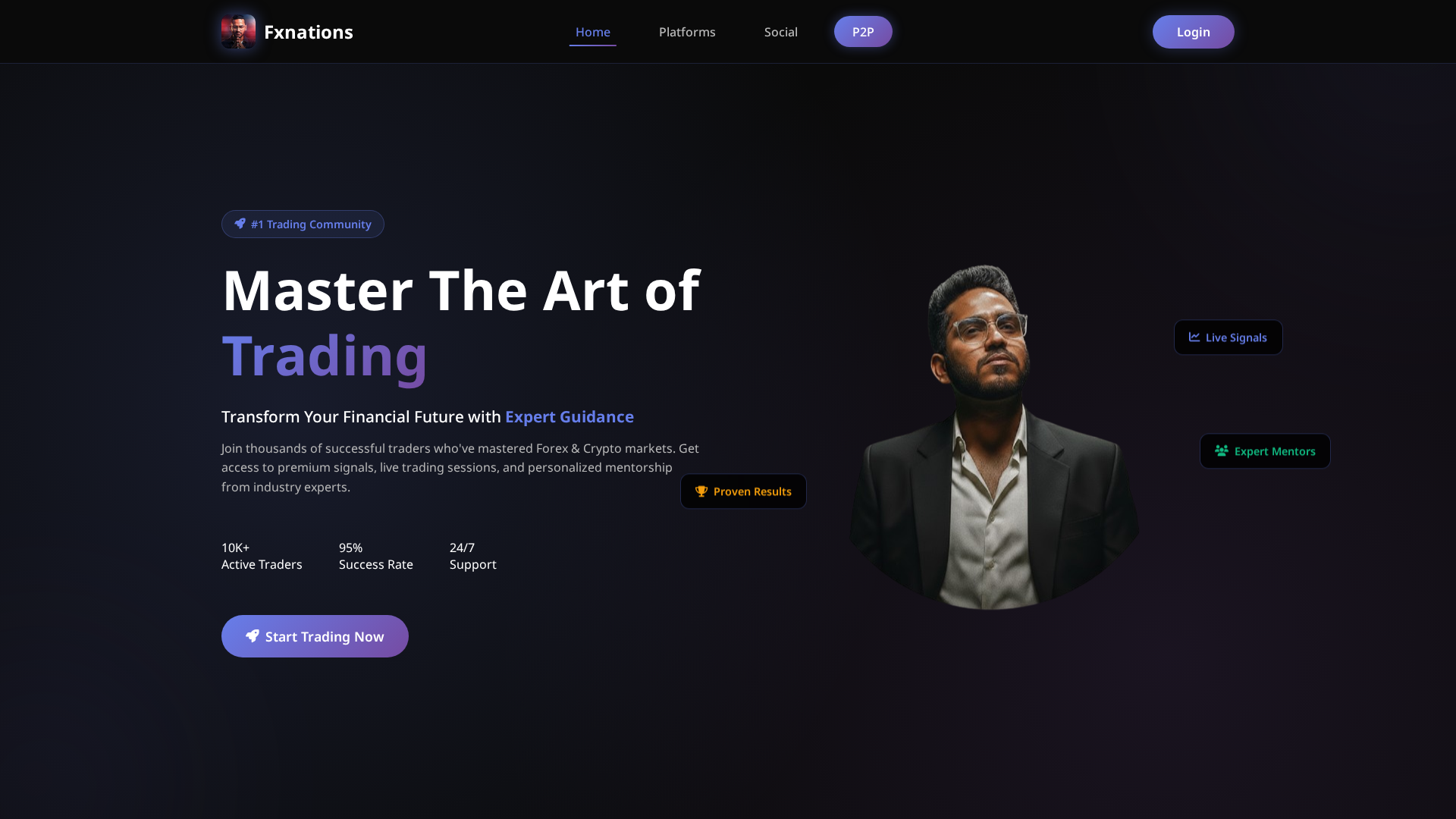The width and height of the screenshot is (1456, 819).
Task: Open the Social navigation link
Action: coord(781,32)
